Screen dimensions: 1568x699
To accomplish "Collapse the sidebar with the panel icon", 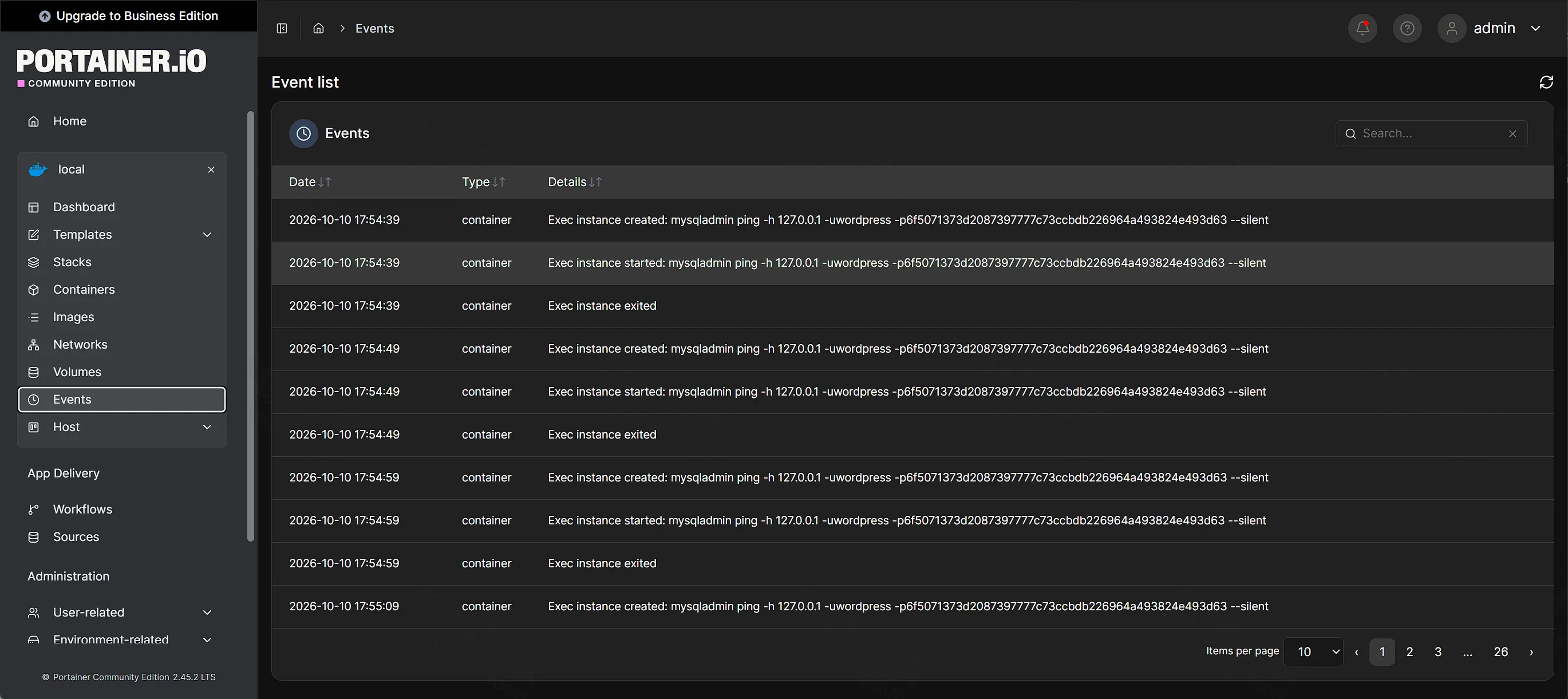I will (282, 28).
